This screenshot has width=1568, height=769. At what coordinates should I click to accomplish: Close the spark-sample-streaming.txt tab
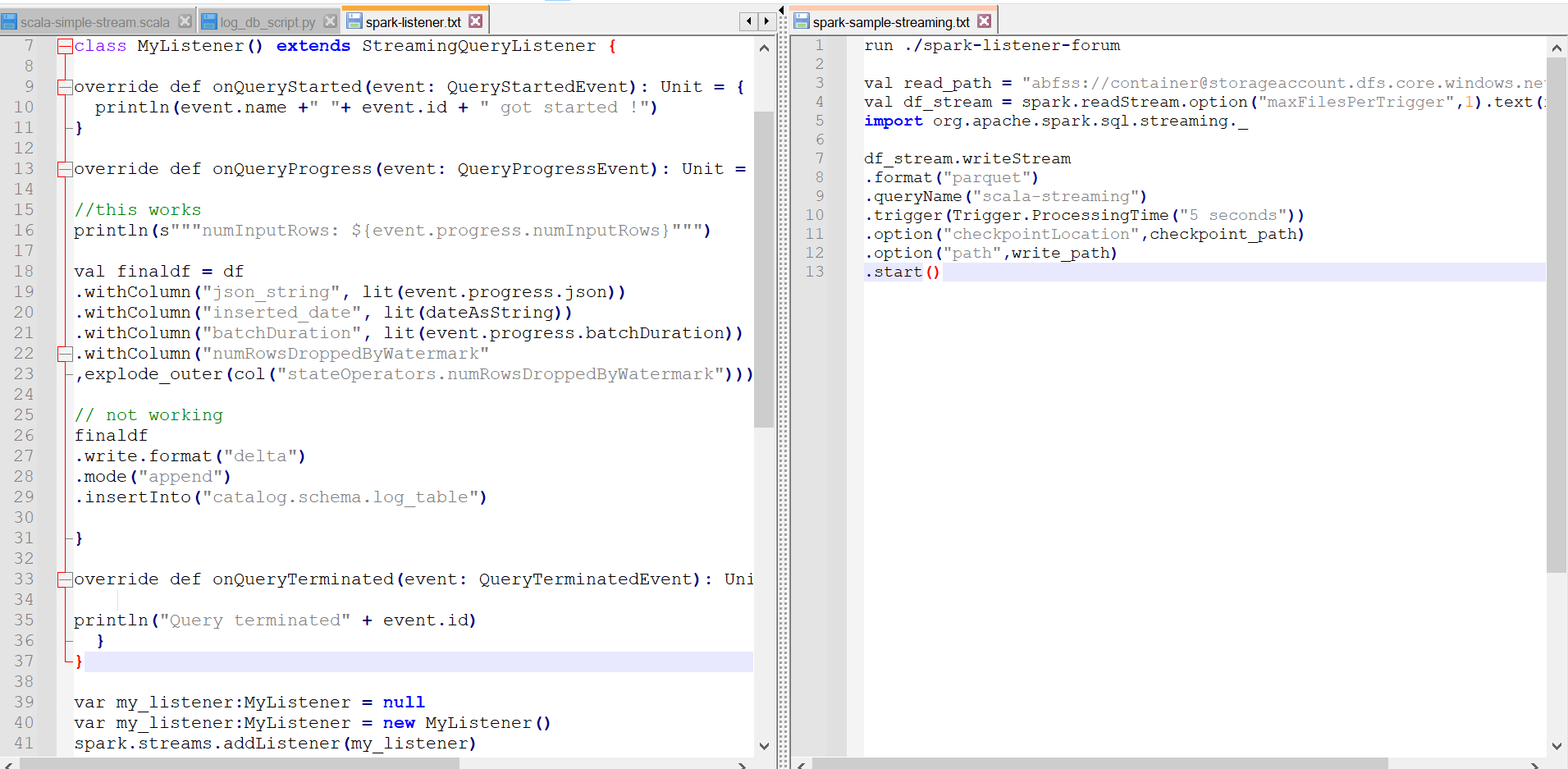tap(985, 21)
